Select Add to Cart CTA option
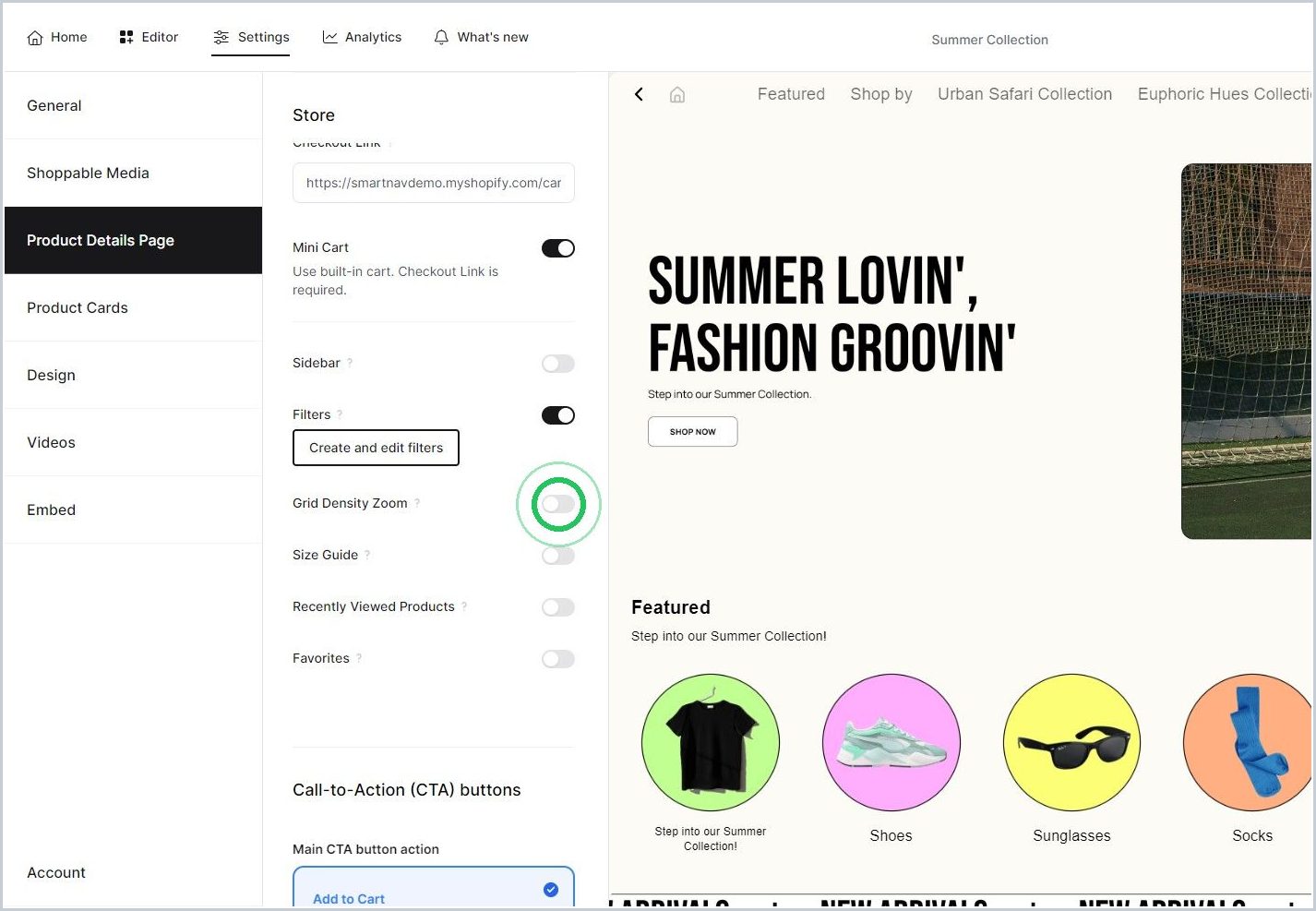 434,888
